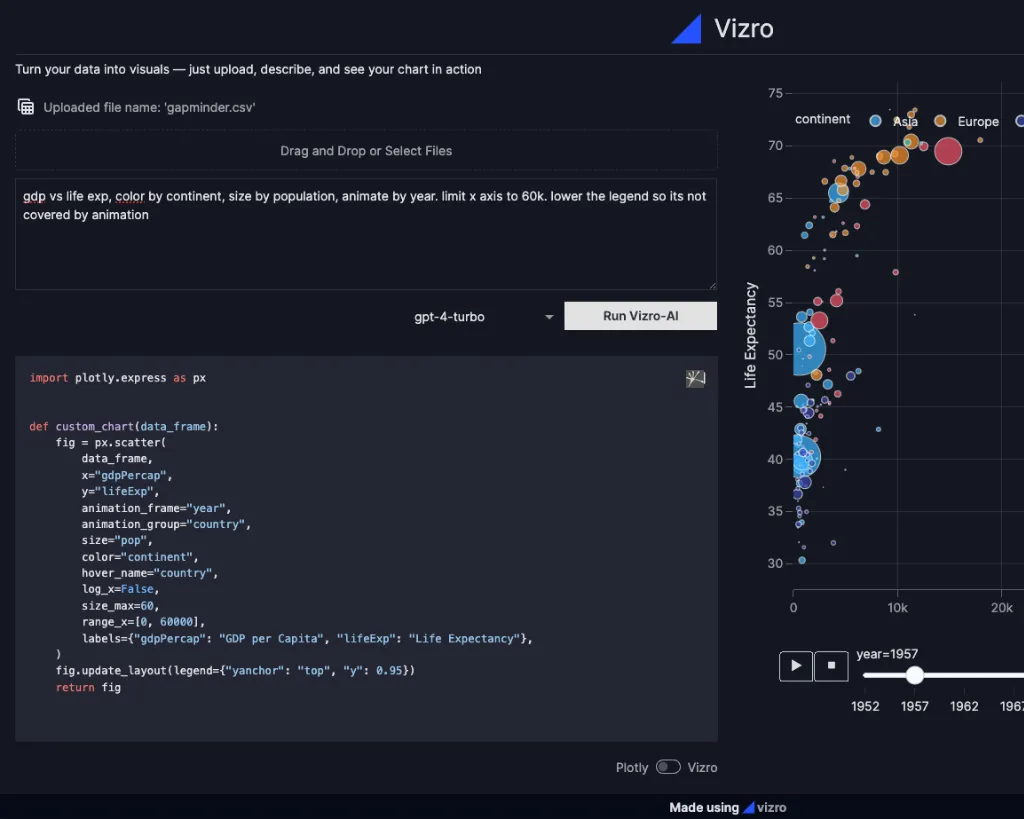The width and height of the screenshot is (1024, 819).
Task: Click the Drag and Drop or Select Files area
Action: tap(365, 151)
